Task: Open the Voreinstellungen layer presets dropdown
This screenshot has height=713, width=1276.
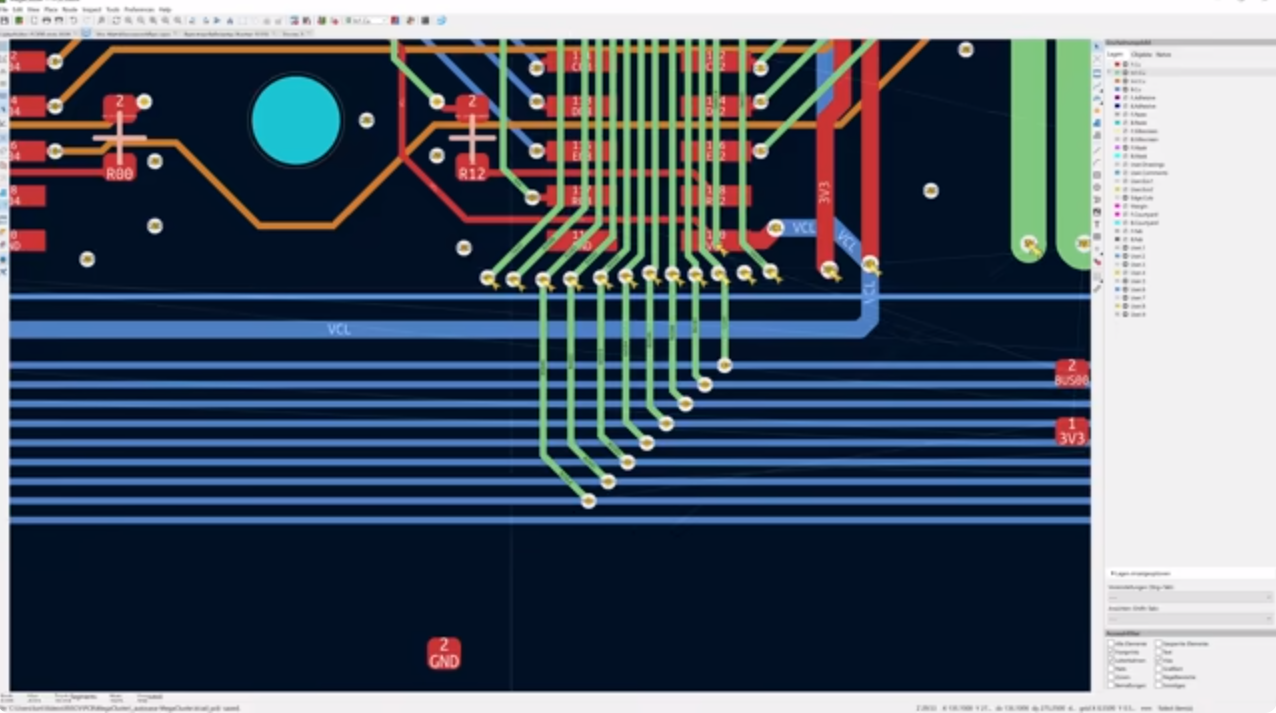Action: point(1189,597)
